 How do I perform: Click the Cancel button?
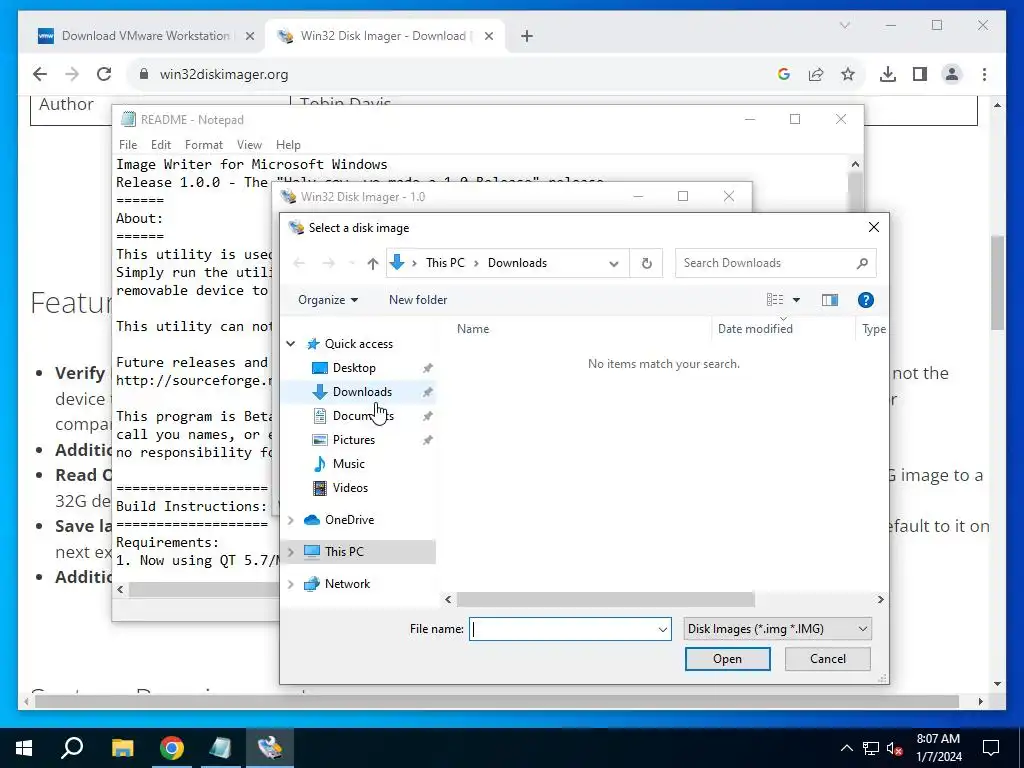tap(827, 659)
